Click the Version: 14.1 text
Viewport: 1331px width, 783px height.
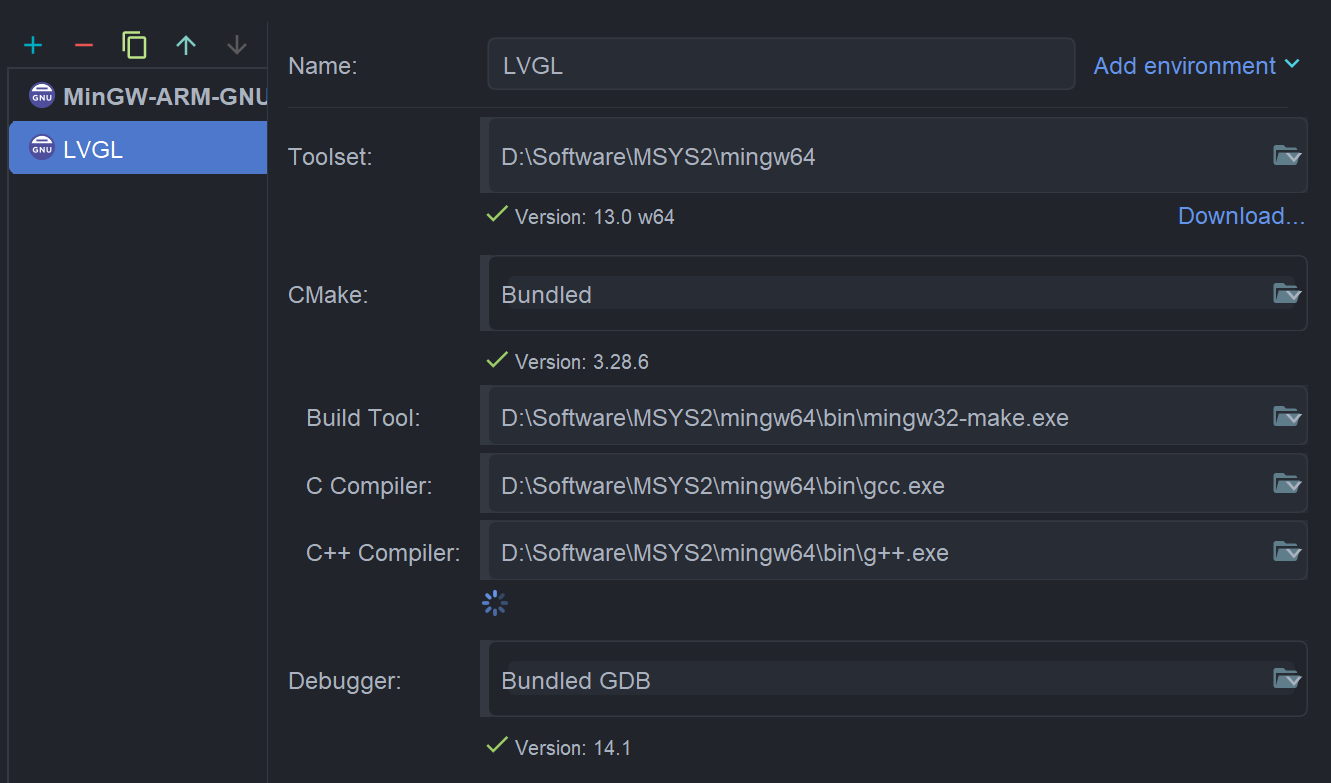click(572, 748)
